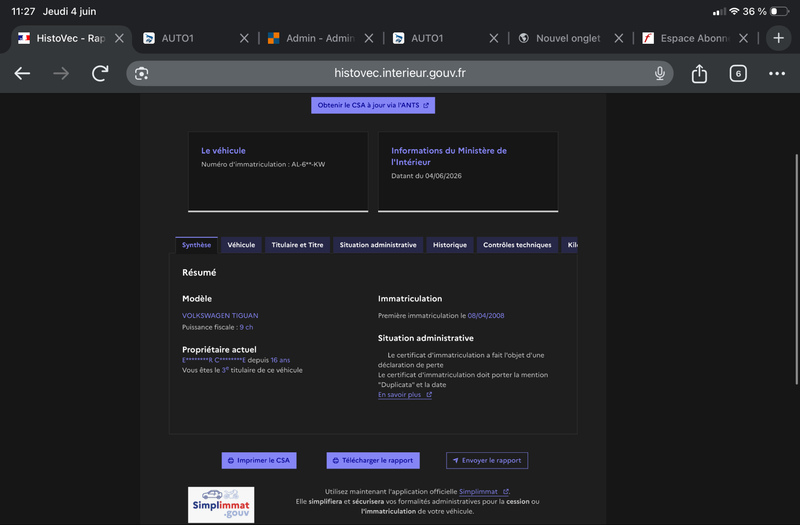800x525 pixels.
Task: Click the page vertical scrollbar
Action: 797,269
